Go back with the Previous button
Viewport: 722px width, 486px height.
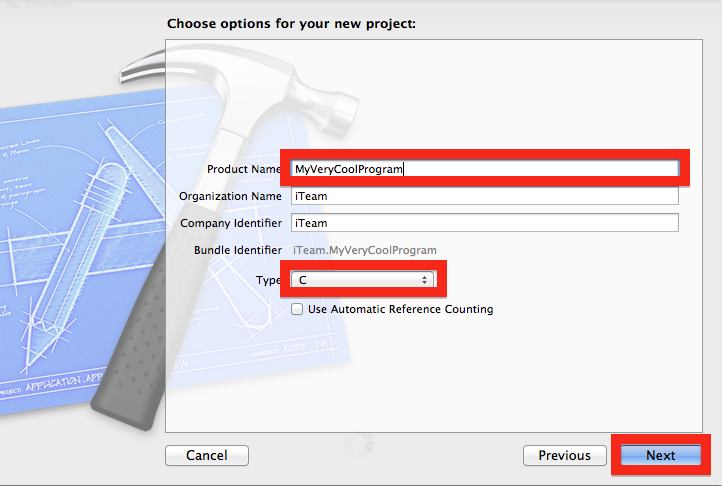(565, 455)
